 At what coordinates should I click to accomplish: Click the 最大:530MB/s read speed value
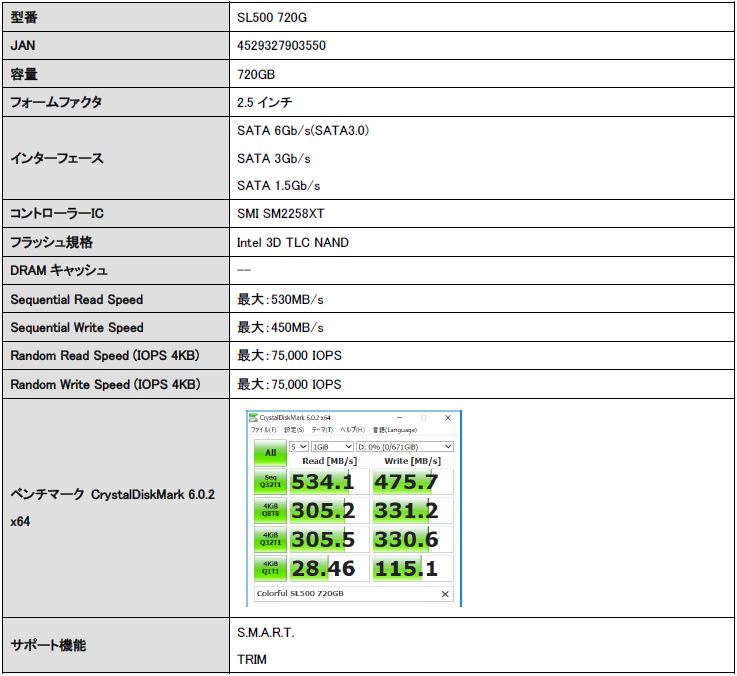pyautogui.click(x=280, y=299)
